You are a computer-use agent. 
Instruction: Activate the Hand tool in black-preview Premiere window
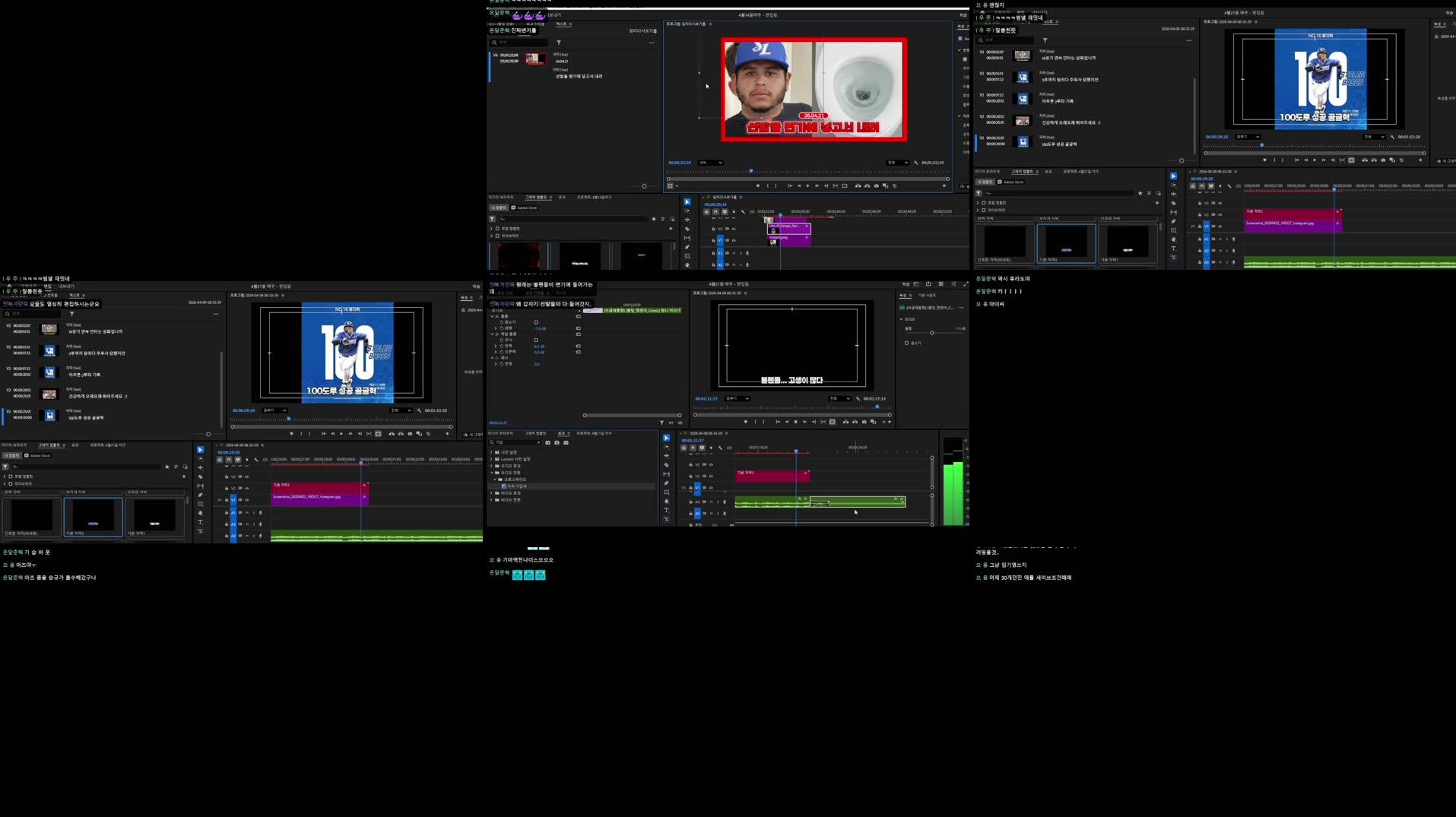667,501
